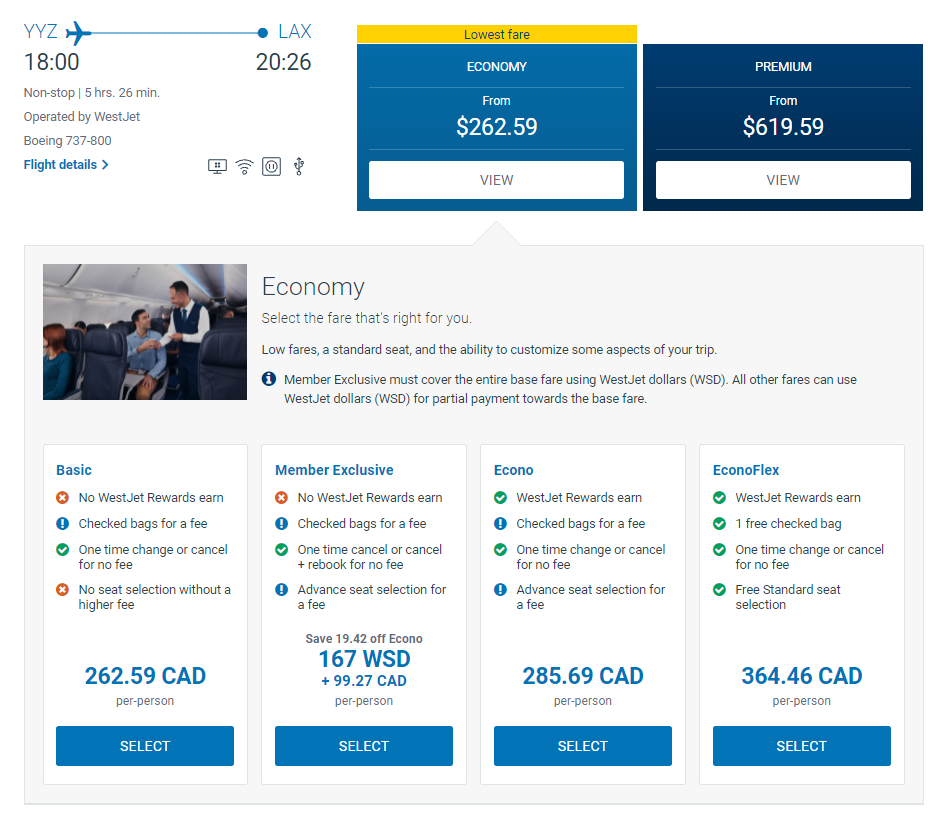The height and width of the screenshot is (817, 935).
Task: Click the power outlet amenity icon
Action: click(x=271, y=167)
